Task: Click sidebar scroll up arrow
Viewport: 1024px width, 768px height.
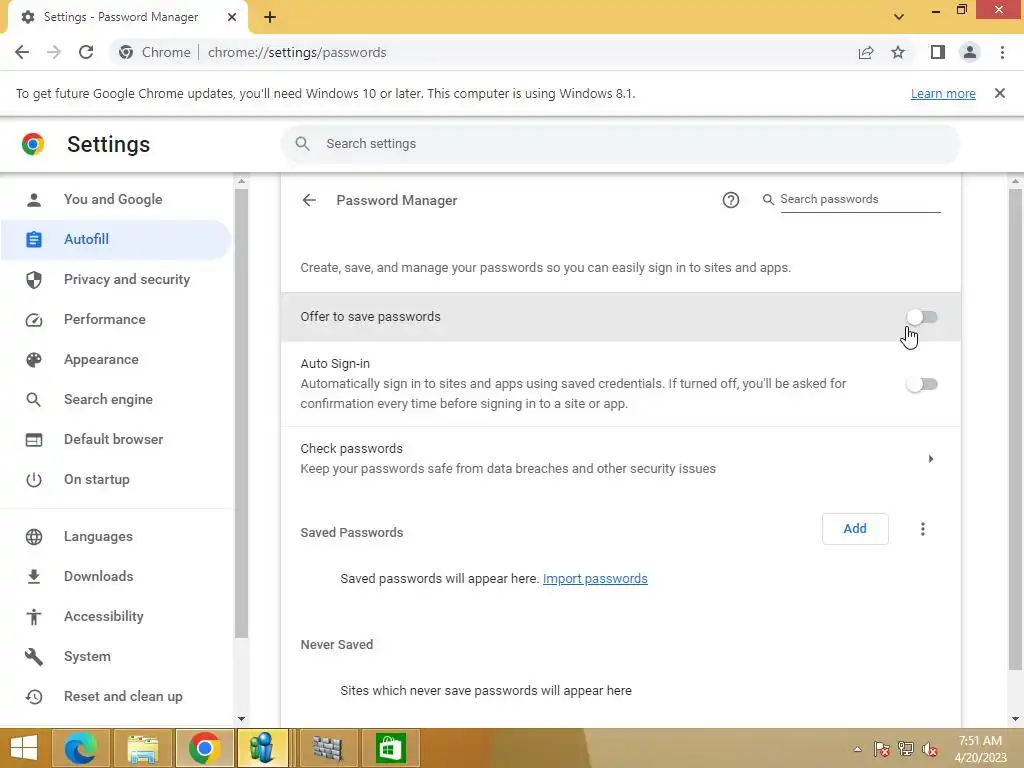Action: click(241, 181)
